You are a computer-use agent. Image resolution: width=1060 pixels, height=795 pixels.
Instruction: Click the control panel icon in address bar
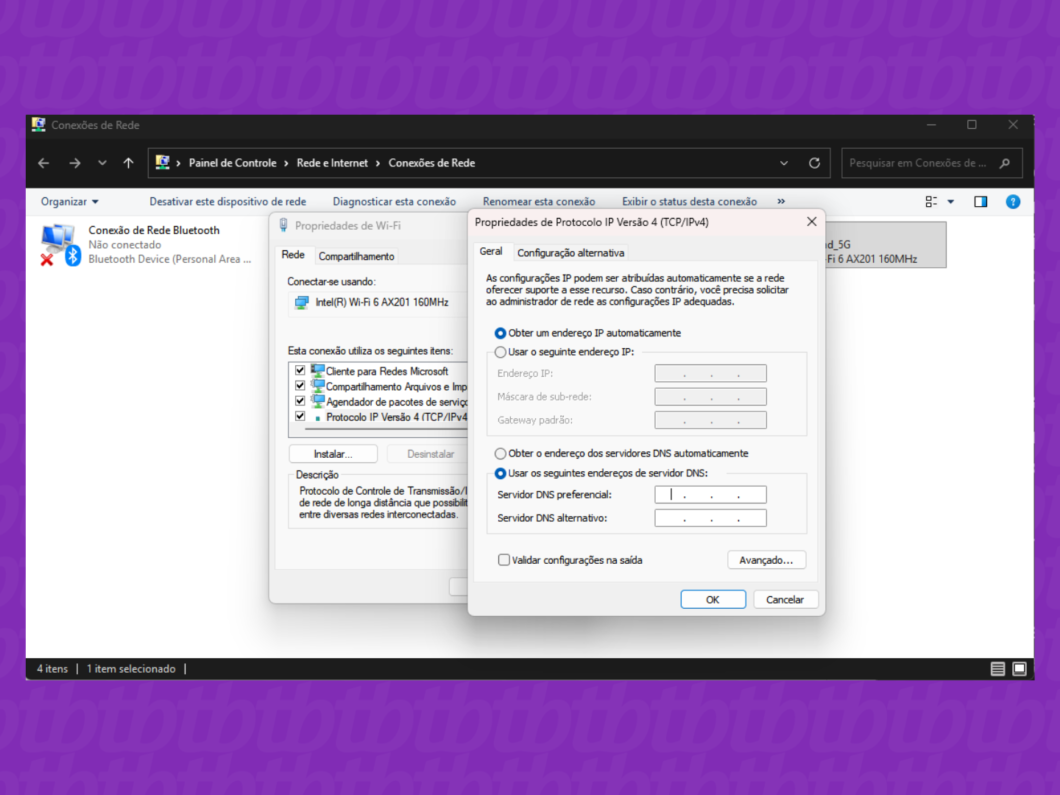[x=162, y=163]
